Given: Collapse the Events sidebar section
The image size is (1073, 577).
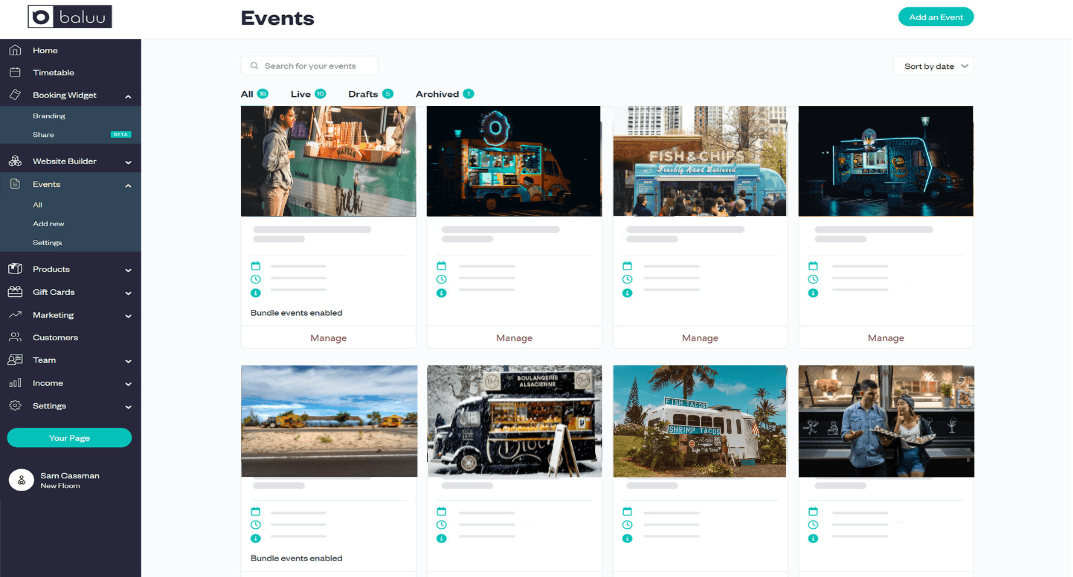Looking at the screenshot, I should pos(128,185).
